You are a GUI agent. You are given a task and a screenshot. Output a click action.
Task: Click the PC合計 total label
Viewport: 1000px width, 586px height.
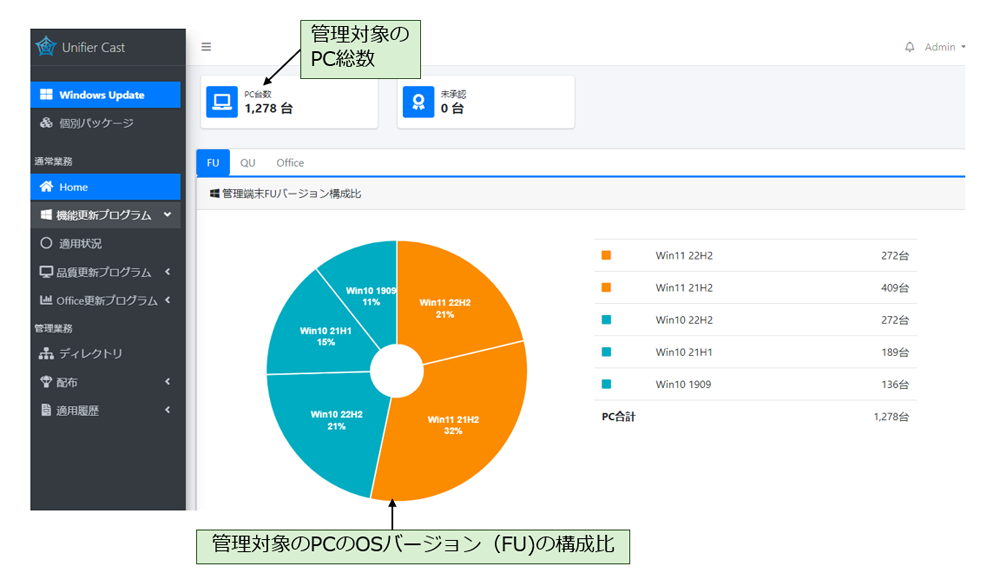tap(618, 417)
